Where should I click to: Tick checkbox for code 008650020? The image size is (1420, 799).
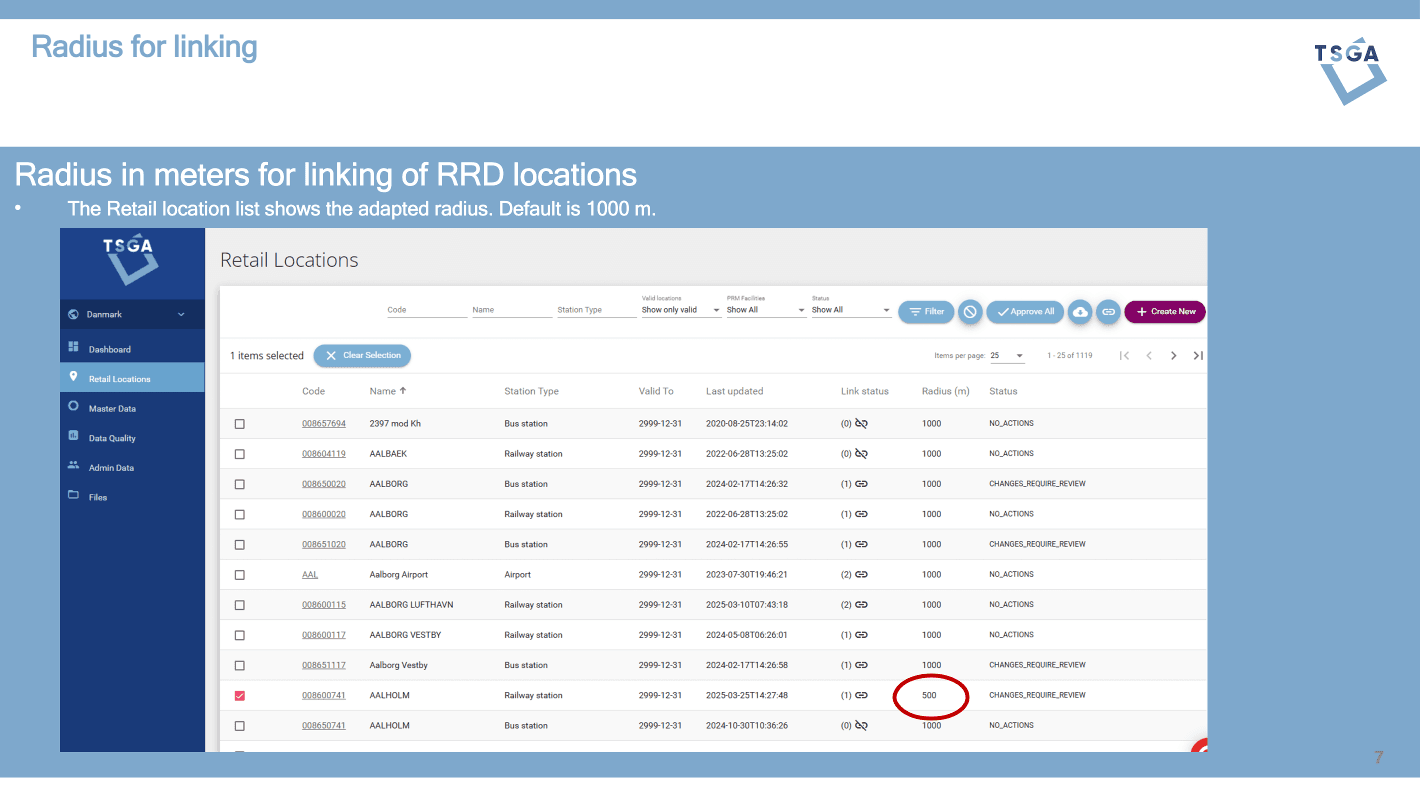(x=239, y=484)
